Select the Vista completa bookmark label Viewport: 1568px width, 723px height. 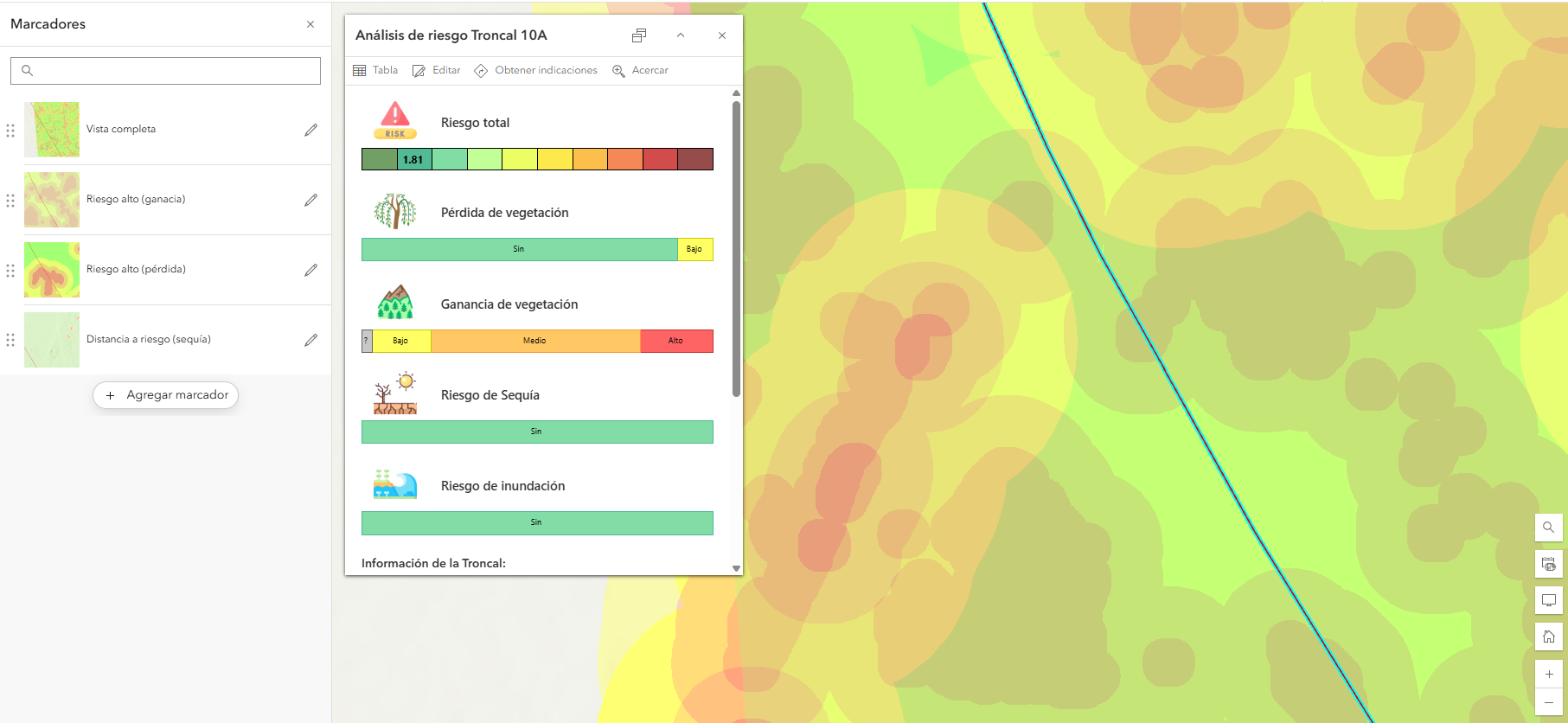click(x=121, y=129)
